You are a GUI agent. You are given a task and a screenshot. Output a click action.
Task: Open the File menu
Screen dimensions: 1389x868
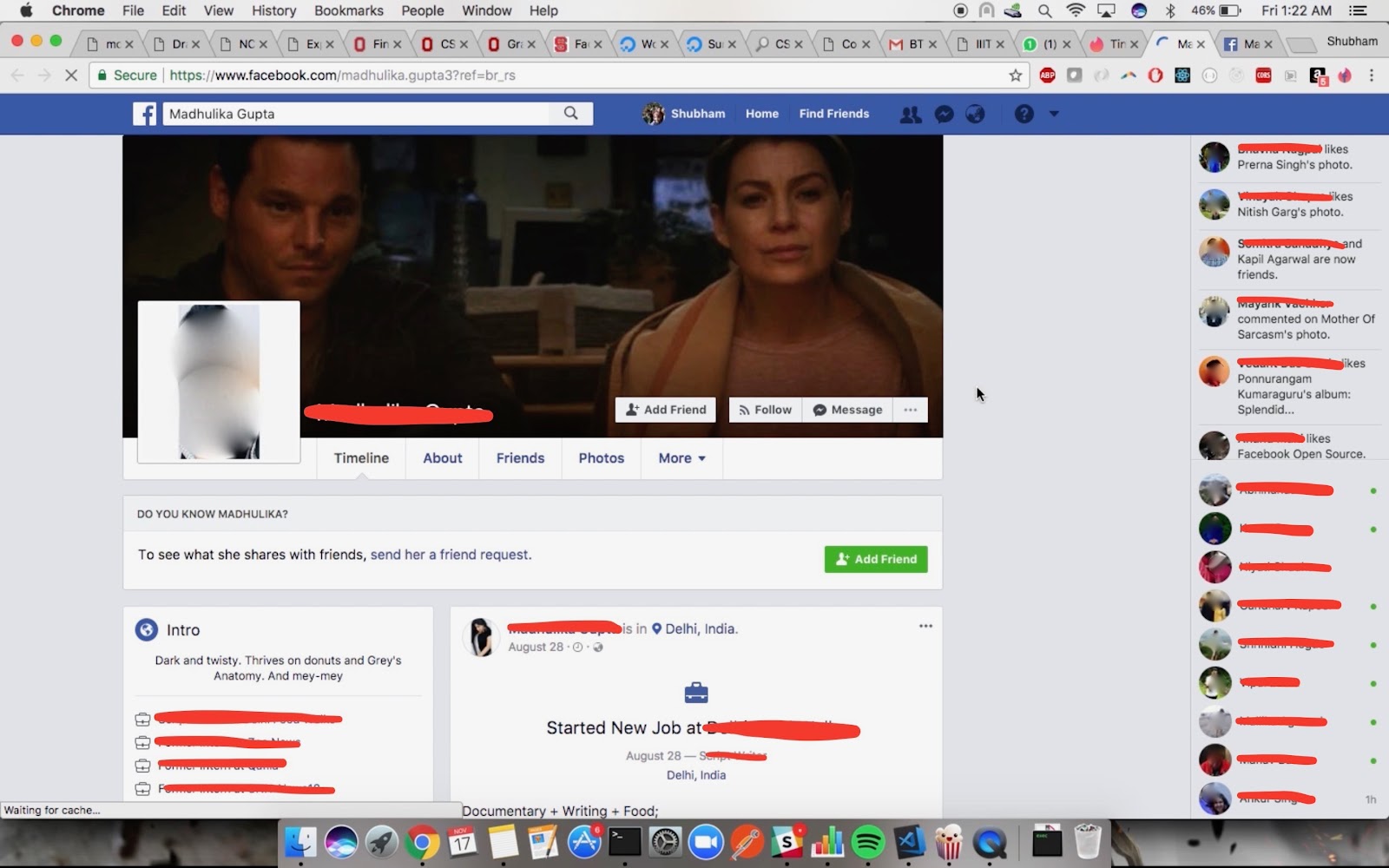(134, 10)
